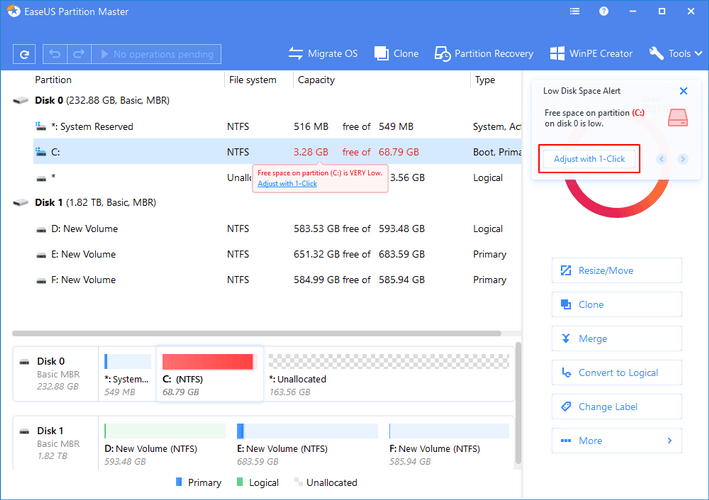709x500 pixels.
Task: Click the Capacity column header
Action: click(316, 80)
